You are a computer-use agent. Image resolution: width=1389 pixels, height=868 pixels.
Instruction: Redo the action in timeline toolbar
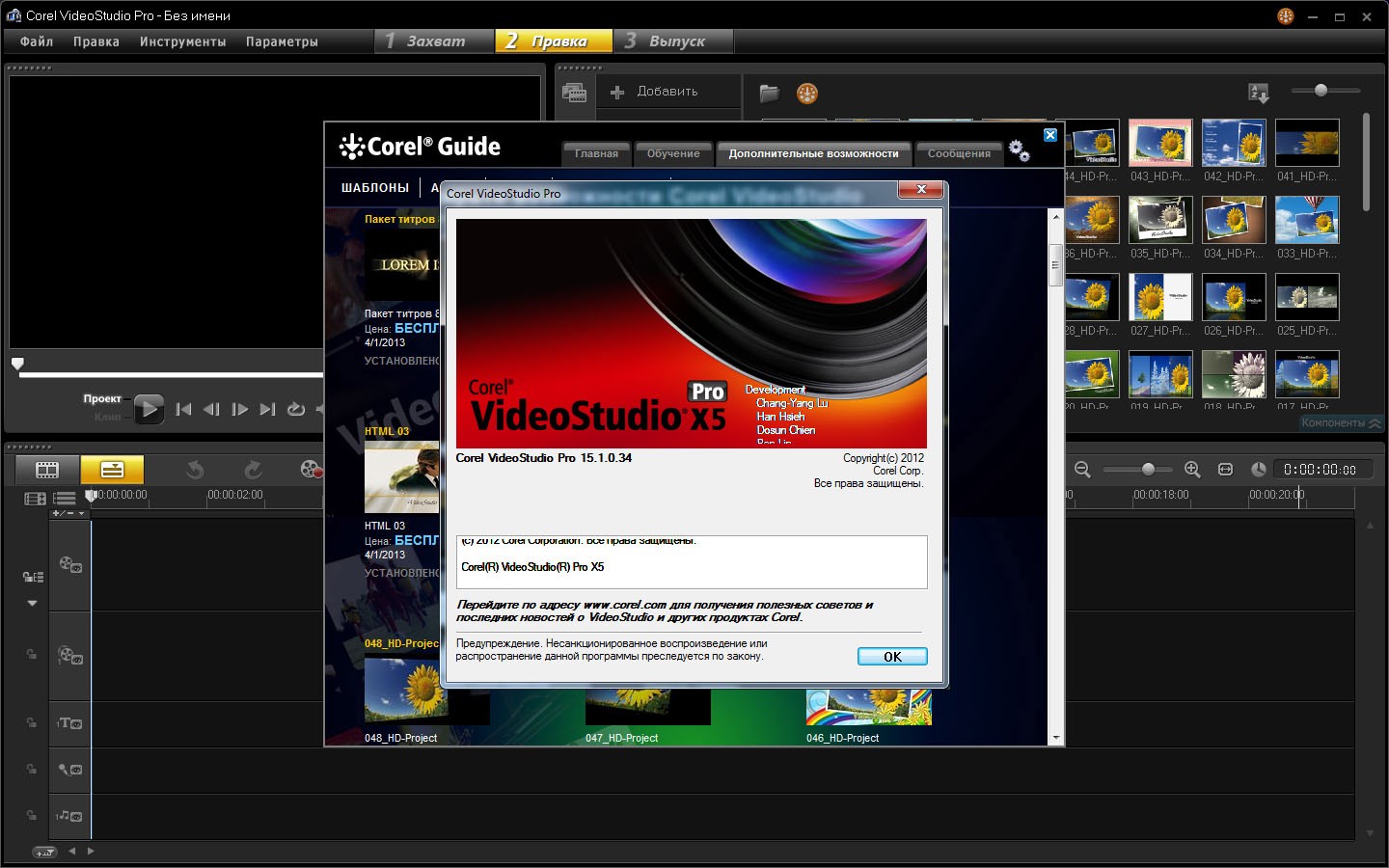tap(254, 470)
